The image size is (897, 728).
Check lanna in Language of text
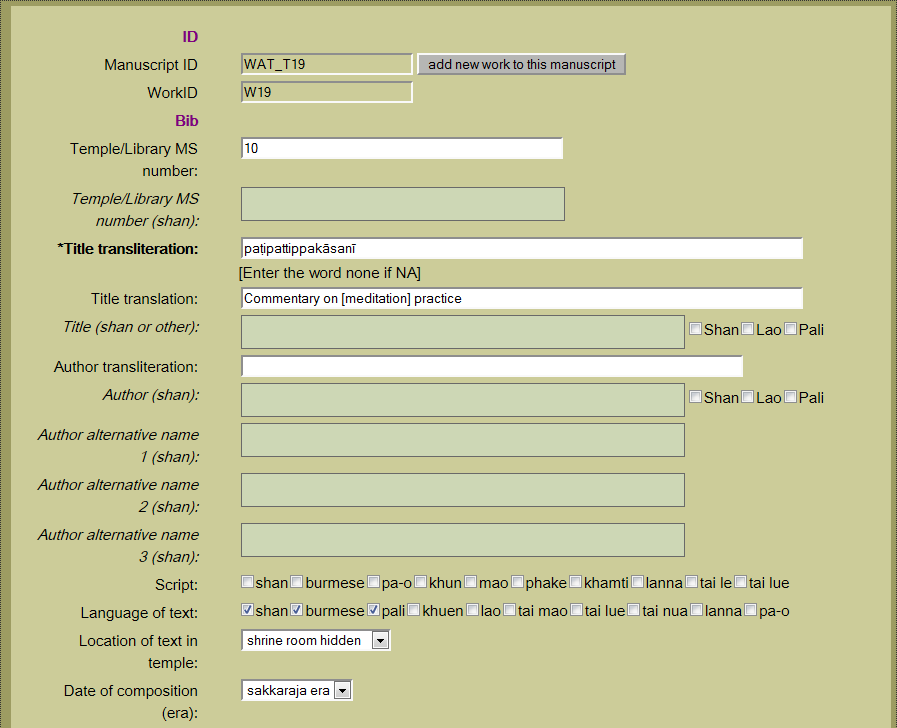[x=697, y=610]
